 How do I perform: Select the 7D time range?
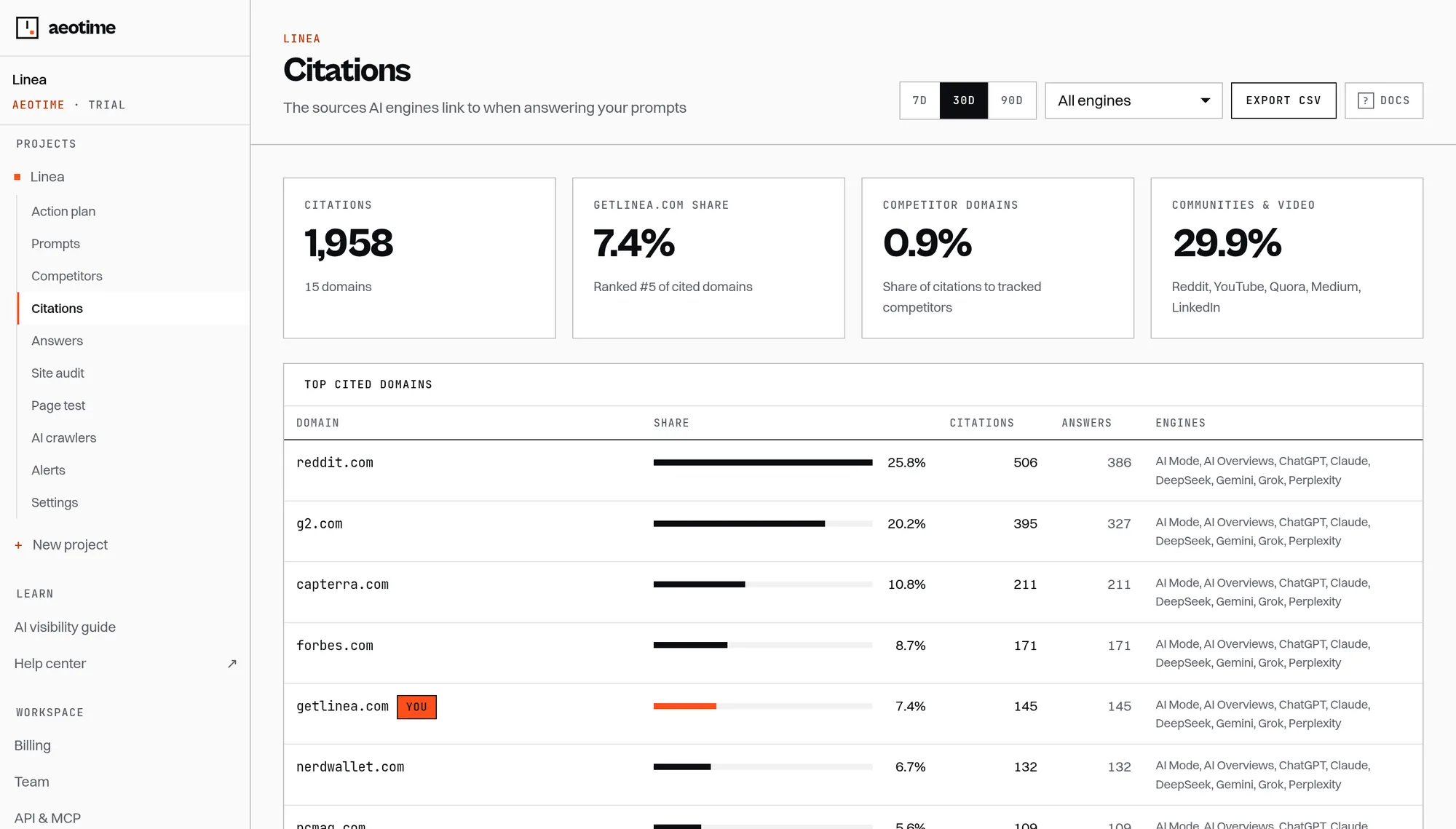(919, 100)
